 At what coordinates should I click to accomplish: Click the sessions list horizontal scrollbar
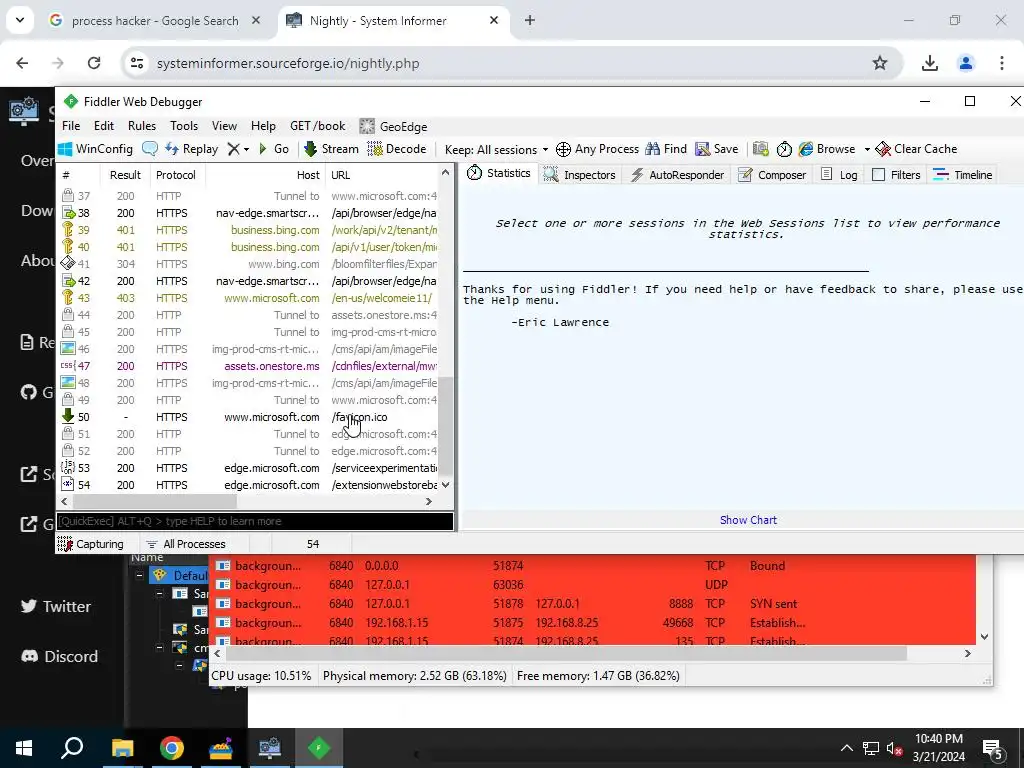tap(155, 502)
